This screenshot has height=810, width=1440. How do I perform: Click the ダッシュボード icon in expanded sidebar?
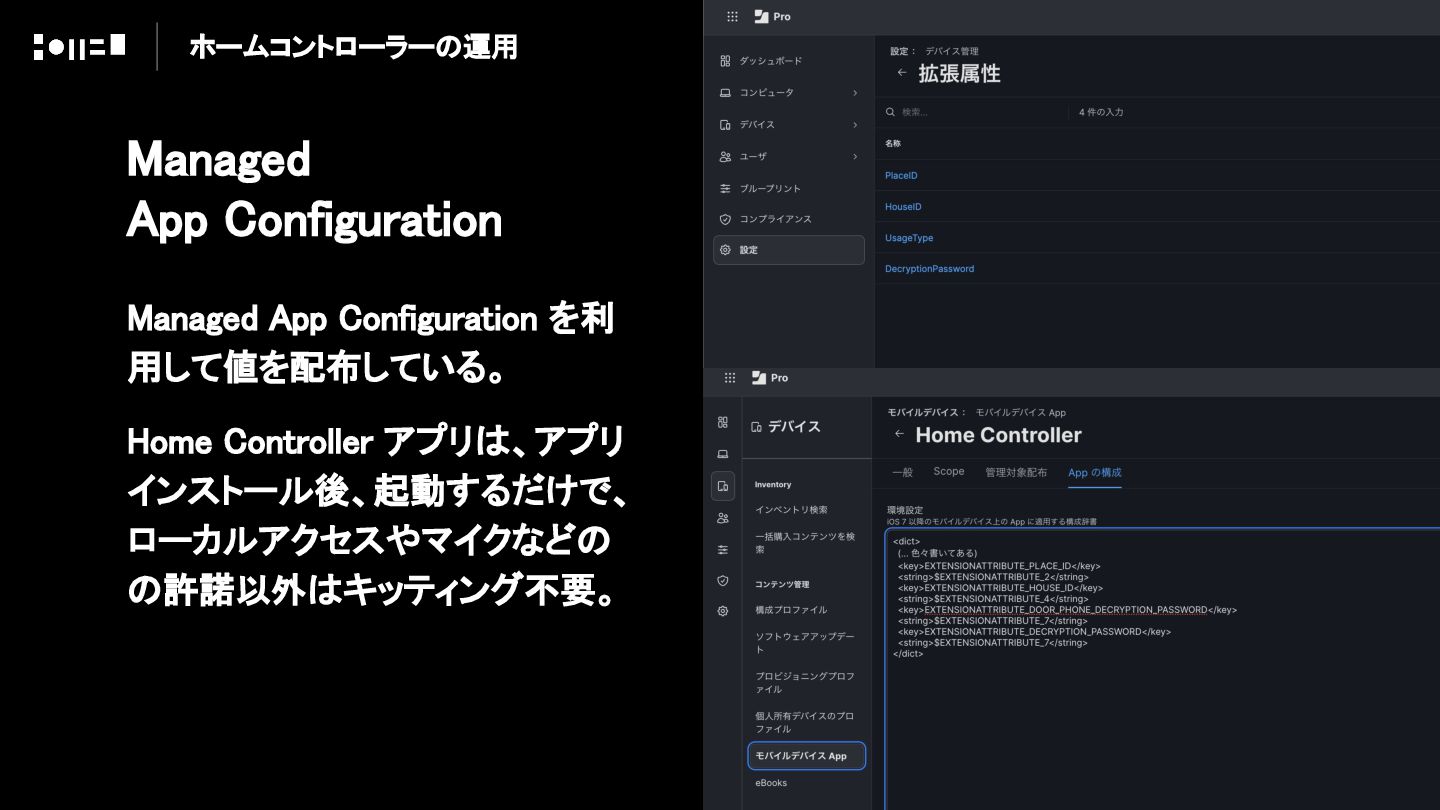(x=725, y=61)
